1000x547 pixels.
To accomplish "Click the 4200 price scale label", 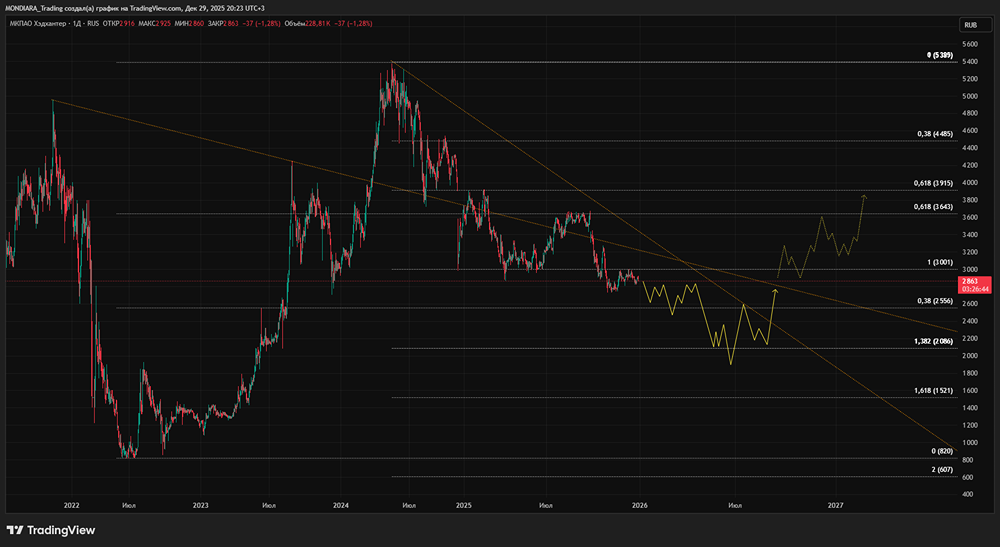I will pyautogui.click(x=969, y=165).
